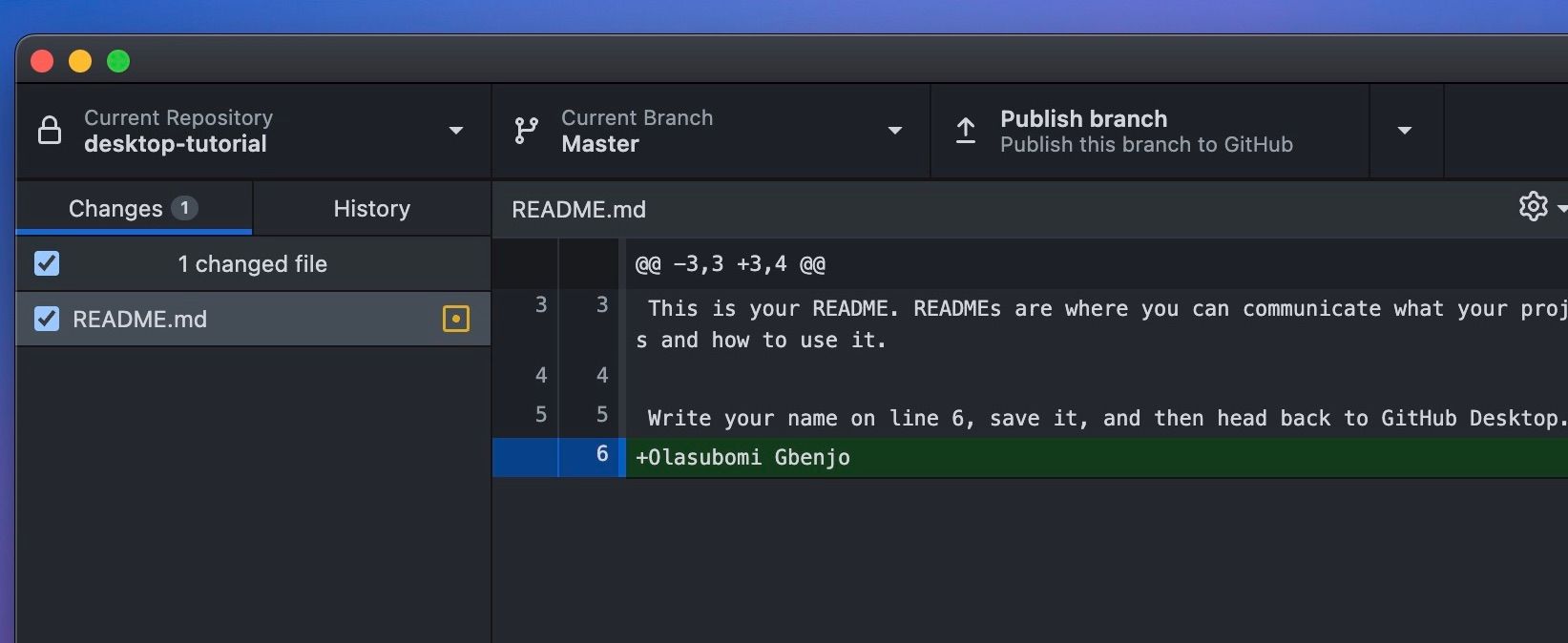
Task: Click the '1 changed file' label
Action: (x=252, y=263)
